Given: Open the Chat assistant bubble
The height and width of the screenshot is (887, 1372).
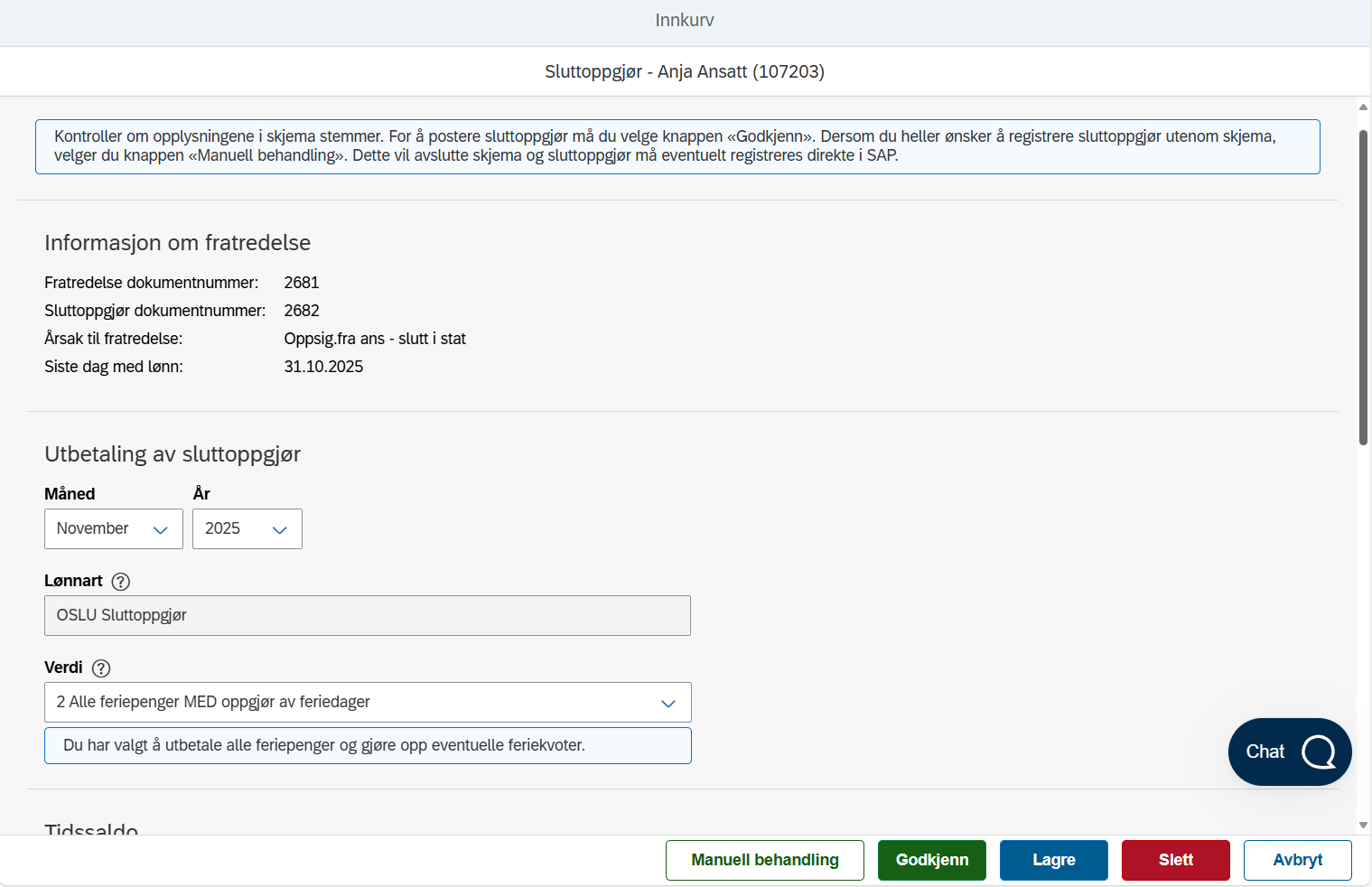Looking at the screenshot, I should (x=1290, y=752).
